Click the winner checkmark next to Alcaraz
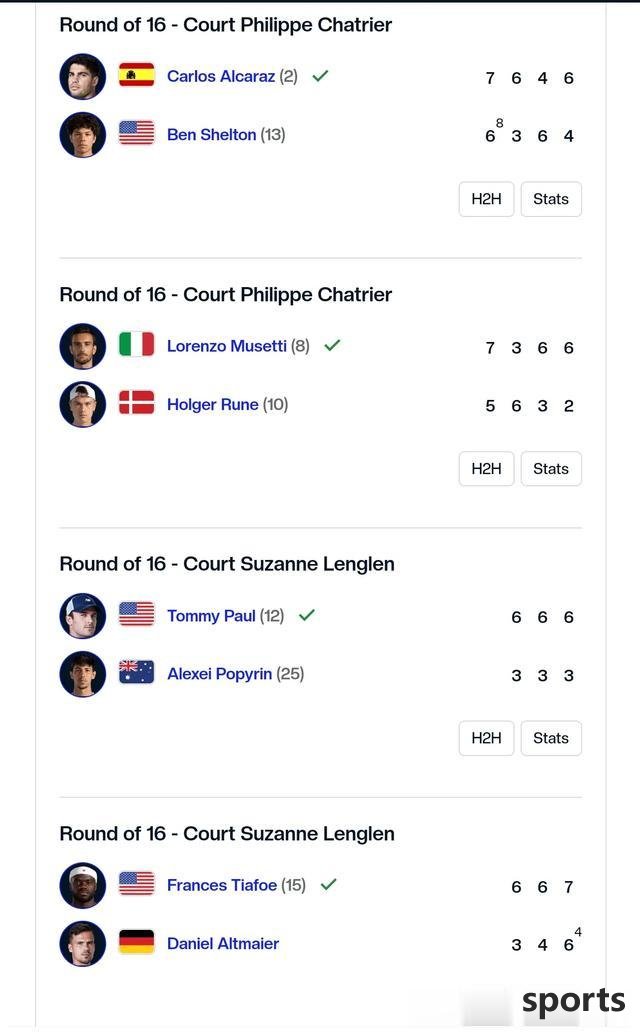The width and height of the screenshot is (640, 1032). point(320,76)
